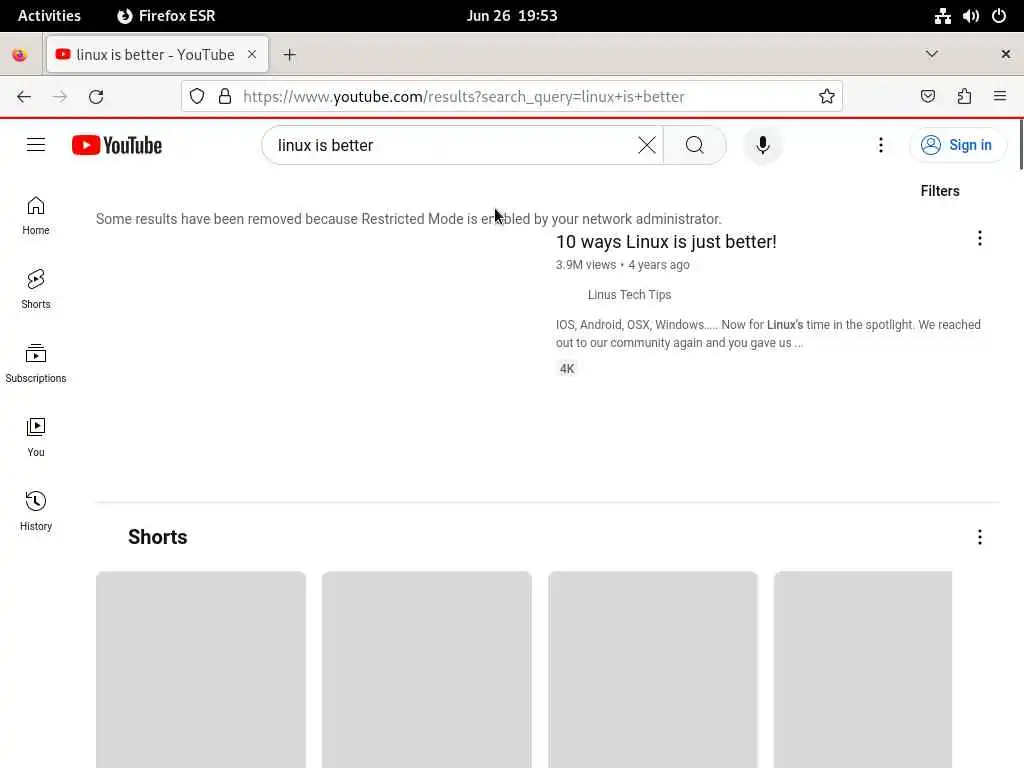Select the 'linux is better - YouTube' tab
Viewport: 1024px width, 768px height.
155,55
